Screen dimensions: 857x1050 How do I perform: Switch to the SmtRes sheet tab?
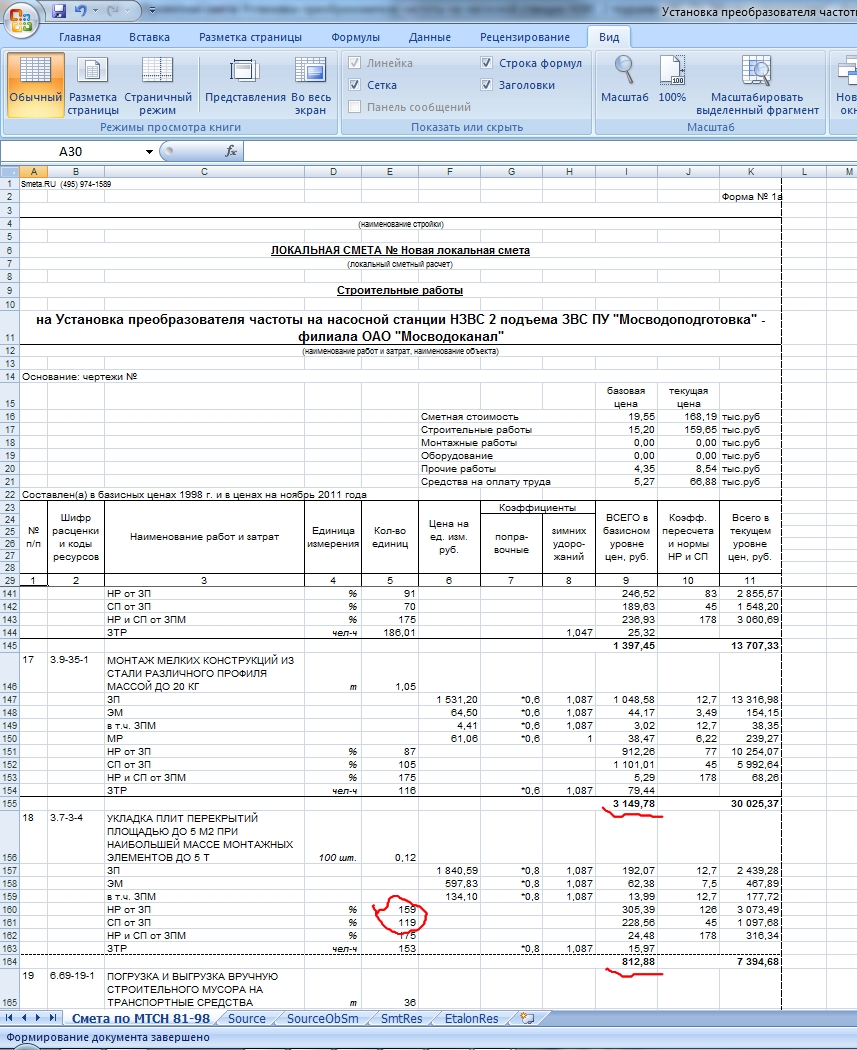pyautogui.click(x=401, y=1019)
